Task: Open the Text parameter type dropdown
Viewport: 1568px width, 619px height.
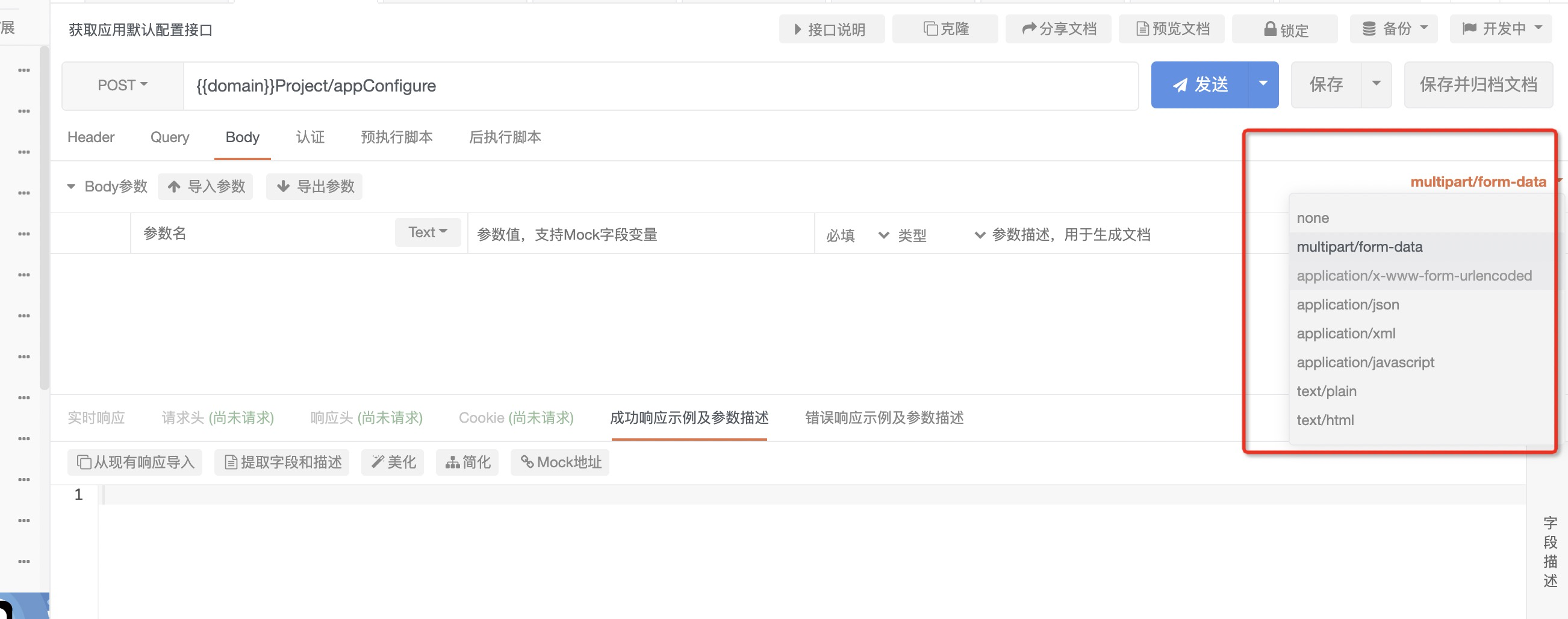Action: 428,232
